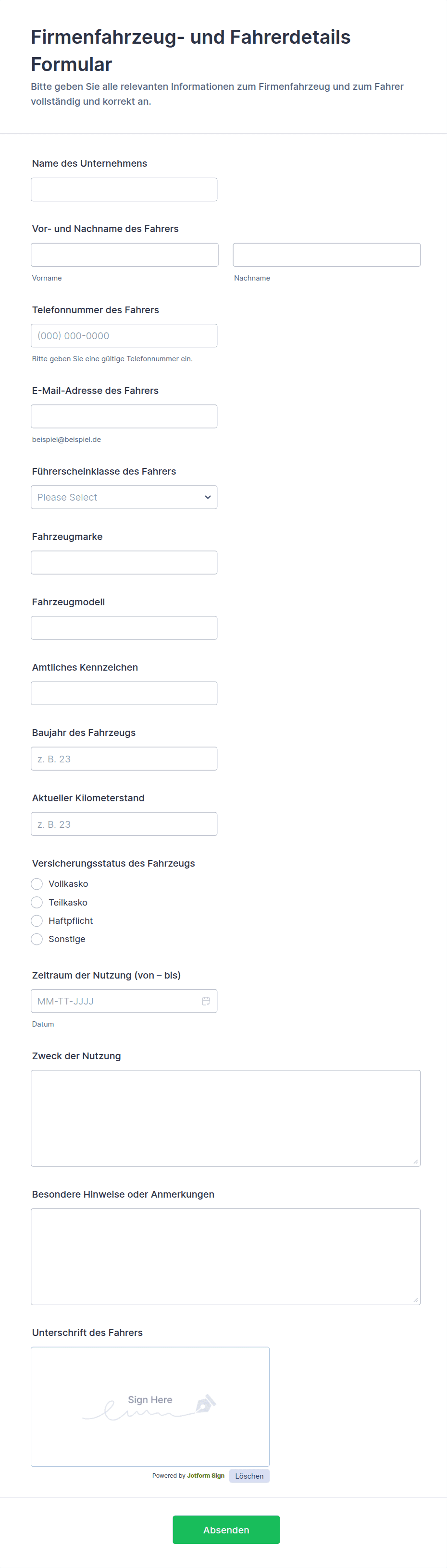Clear signature with Löschen button

249,1476
